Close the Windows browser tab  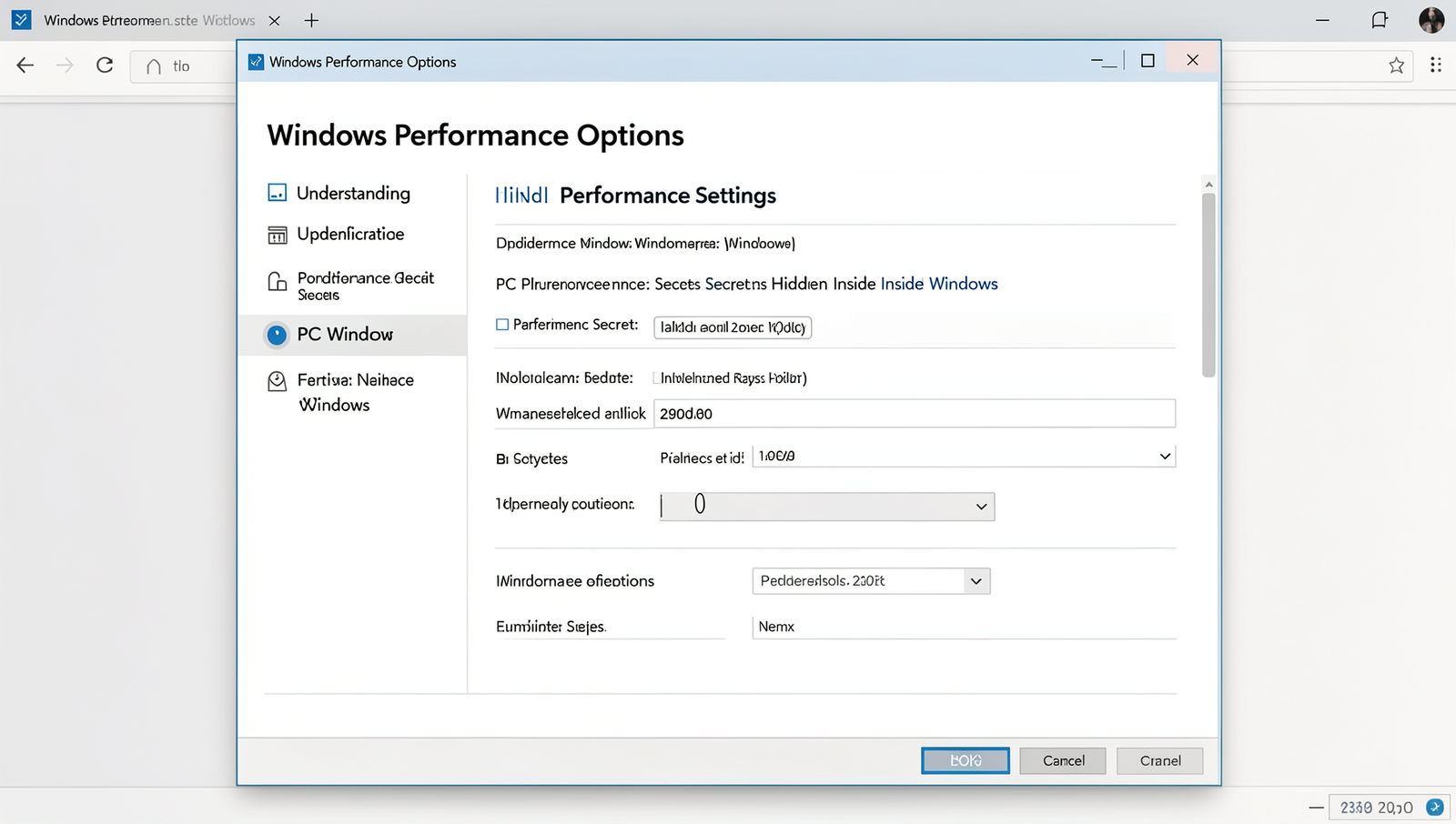274,20
